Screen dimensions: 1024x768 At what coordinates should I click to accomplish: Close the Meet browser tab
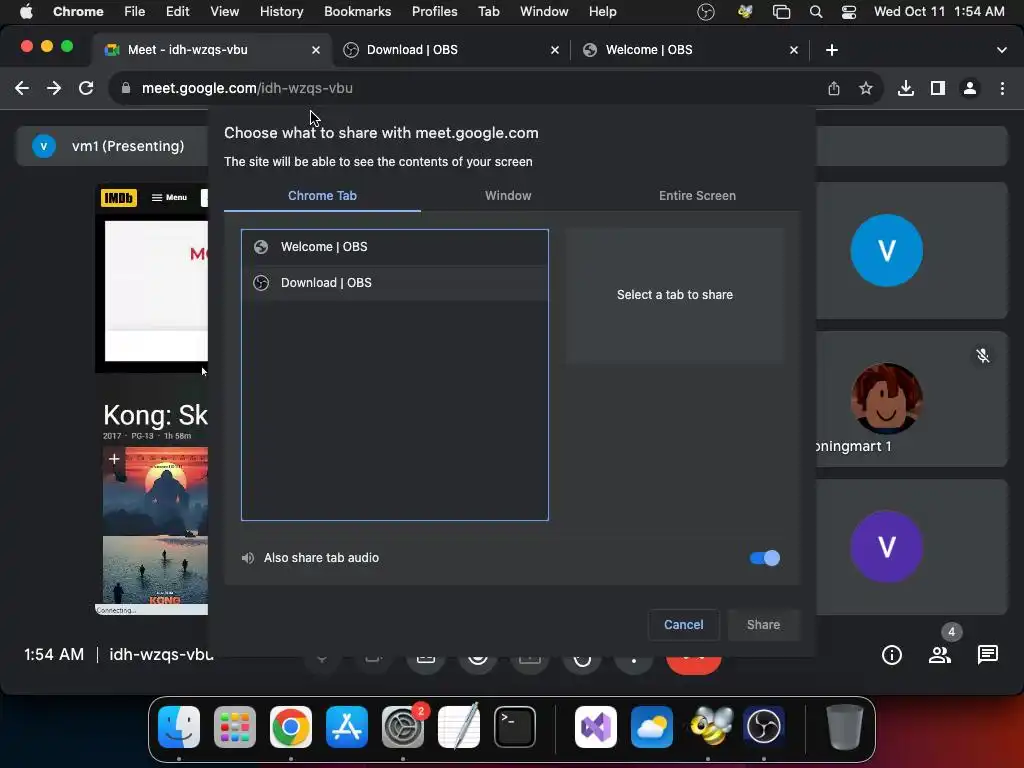pyautogui.click(x=316, y=50)
